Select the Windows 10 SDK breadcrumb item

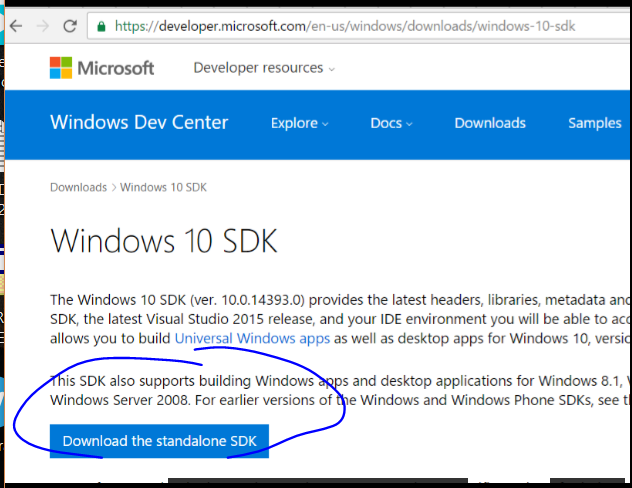pyautogui.click(x=164, y=187)
